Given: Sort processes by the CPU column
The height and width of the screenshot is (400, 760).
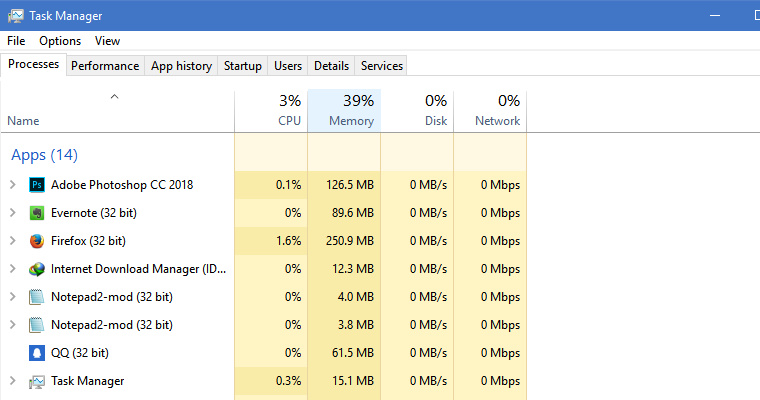Looking at the screenshot, I should tap(271, 110).
